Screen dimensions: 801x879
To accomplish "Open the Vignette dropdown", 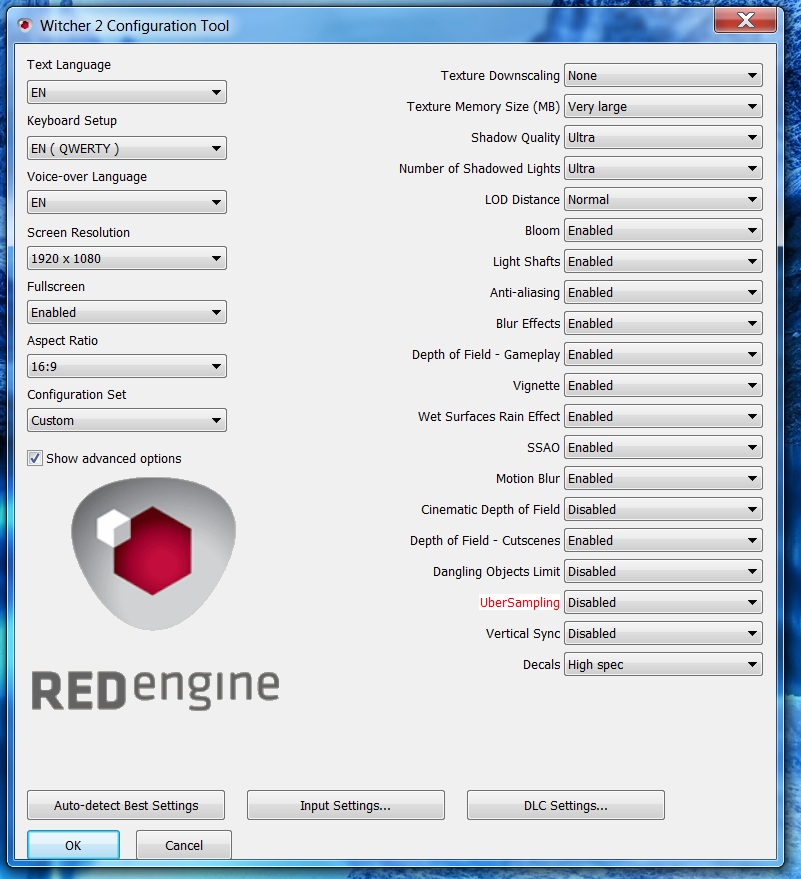I will [663, 386].
